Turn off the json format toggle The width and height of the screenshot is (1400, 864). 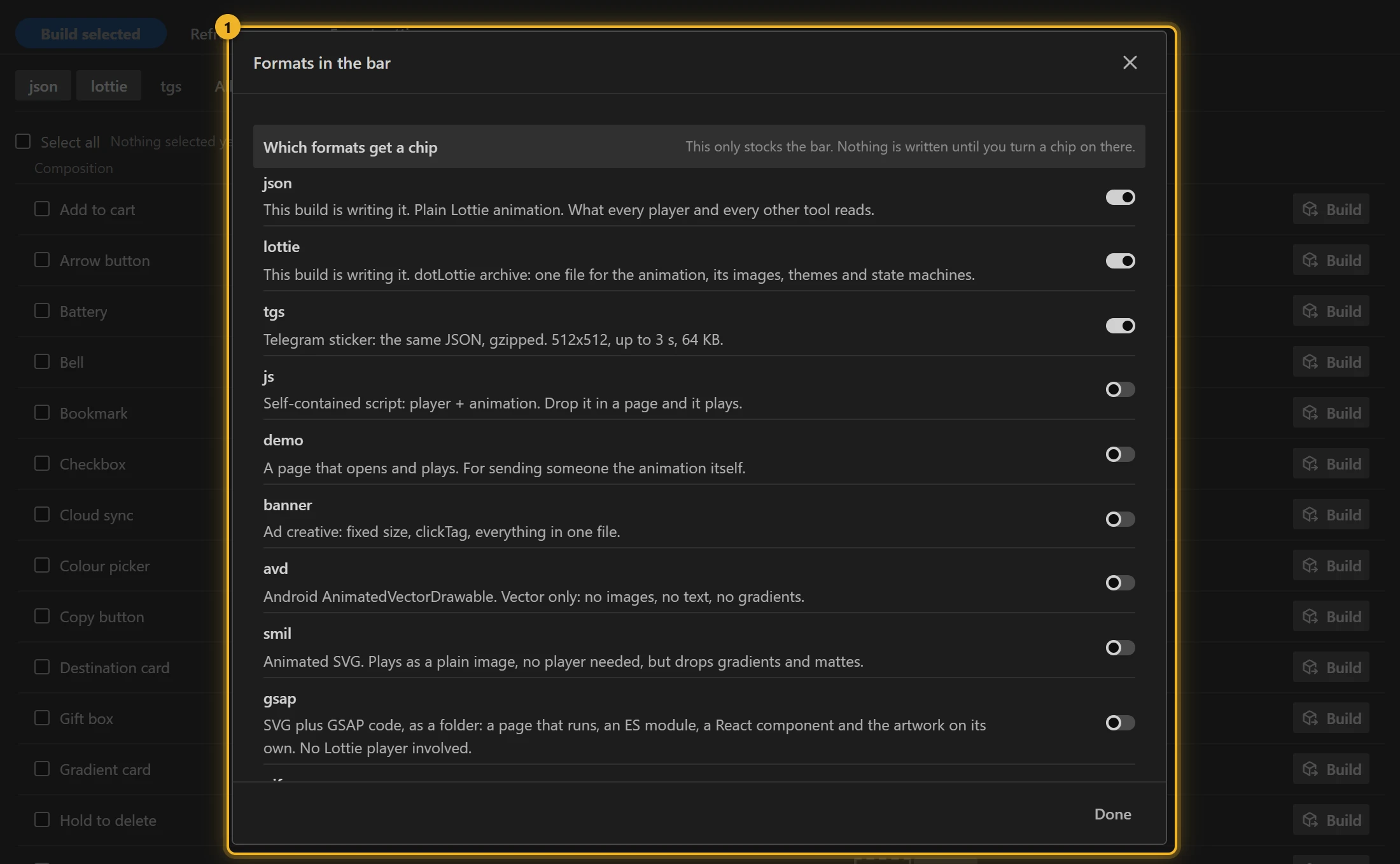[1120, 197]
